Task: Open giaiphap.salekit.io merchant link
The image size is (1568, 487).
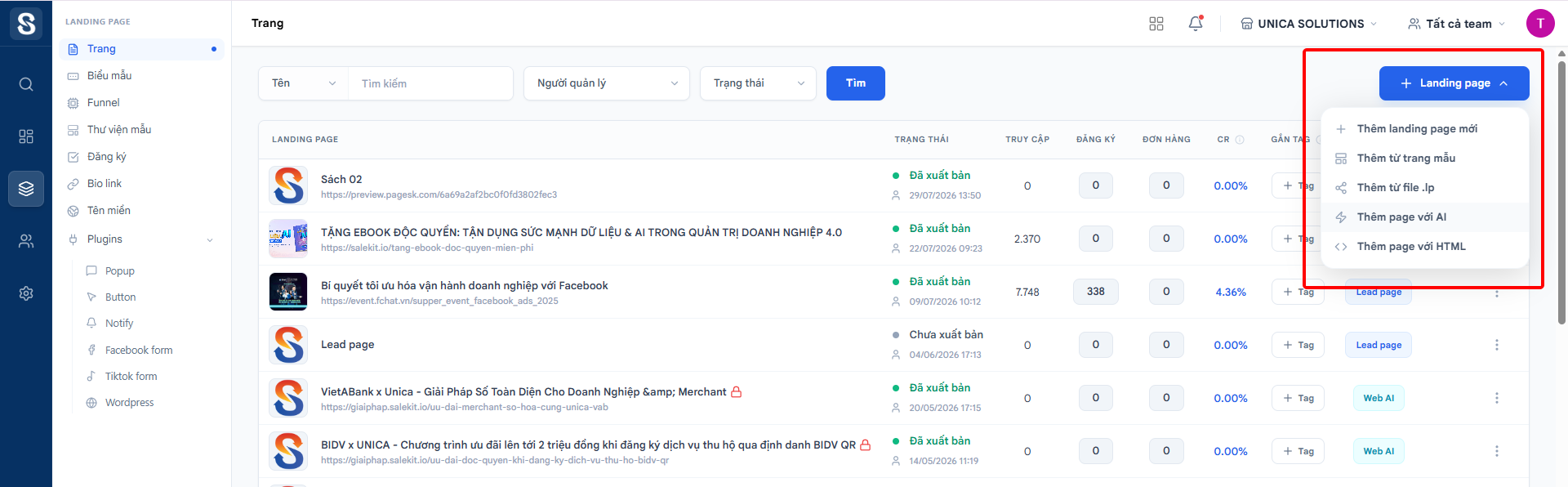Action: coord(465,407)
